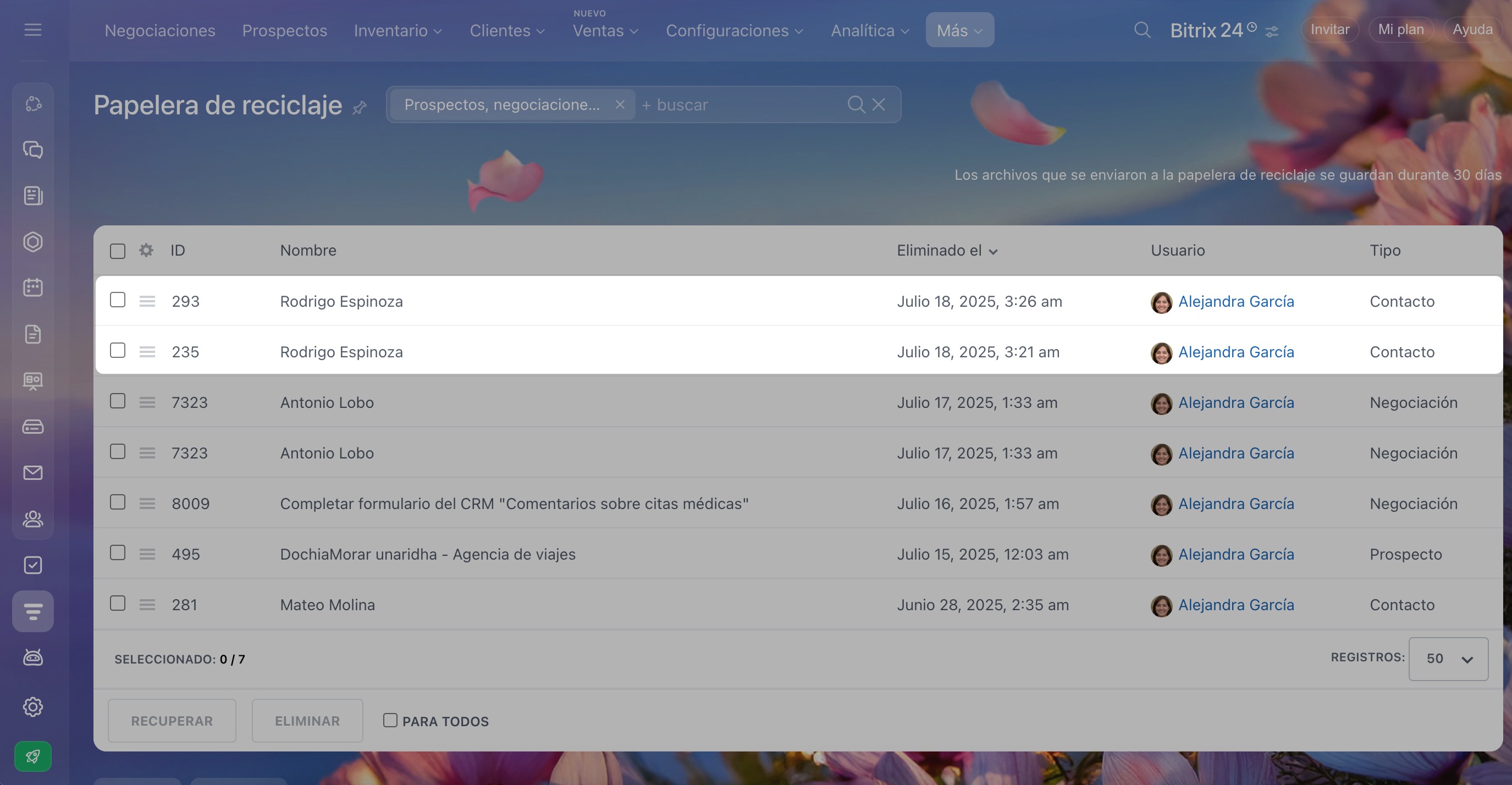Expand the Más menu

tap(959, 30)
